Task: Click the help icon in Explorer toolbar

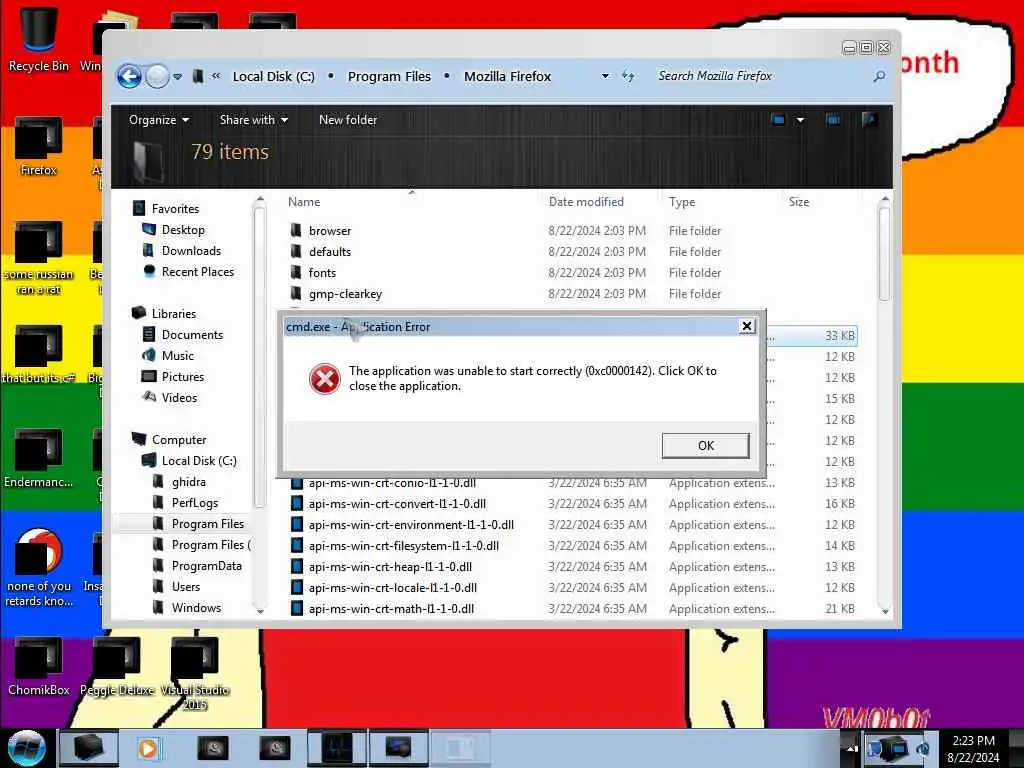Action: (x=869, y=120)
